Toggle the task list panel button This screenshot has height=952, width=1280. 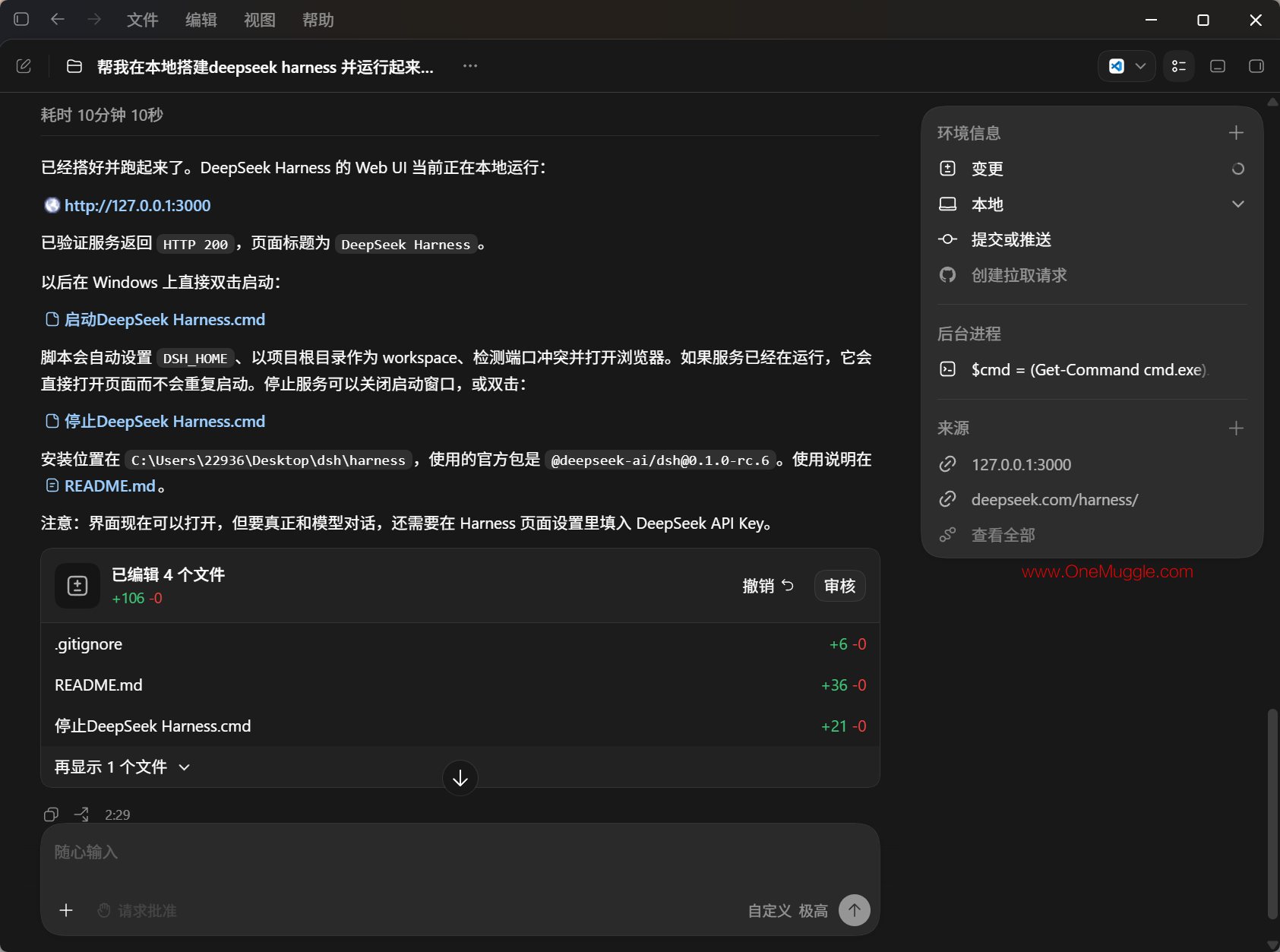pos(1179,66)
